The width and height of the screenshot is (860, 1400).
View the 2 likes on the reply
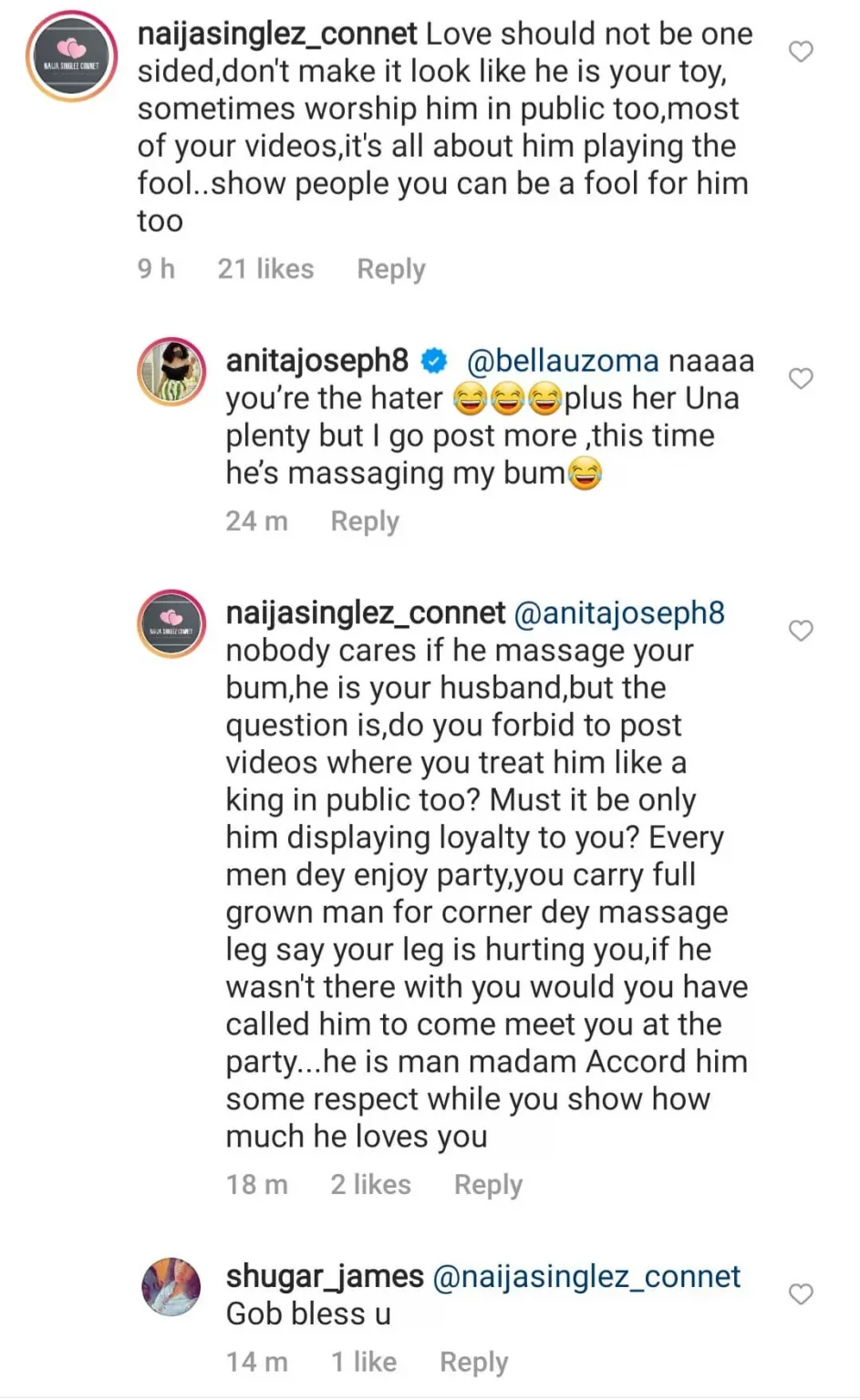point(370,1185)
